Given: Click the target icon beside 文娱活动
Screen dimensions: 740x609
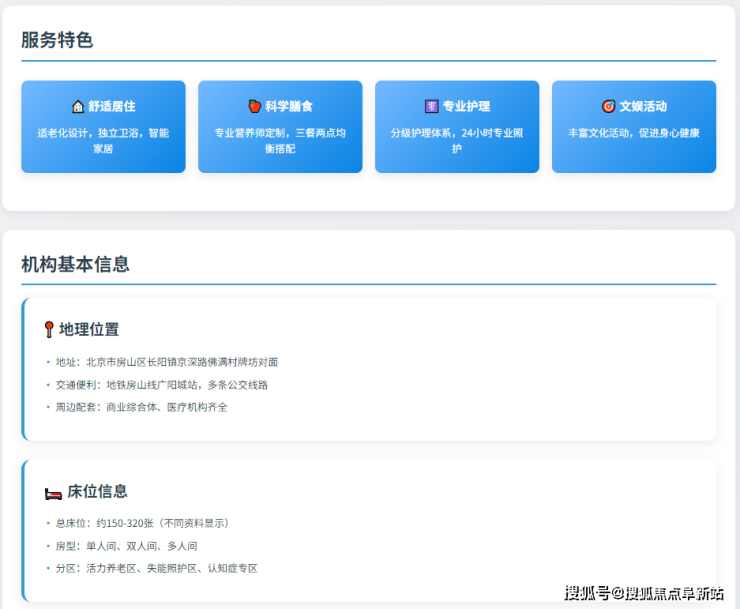Looking at the screenshot, I should 608,106.
